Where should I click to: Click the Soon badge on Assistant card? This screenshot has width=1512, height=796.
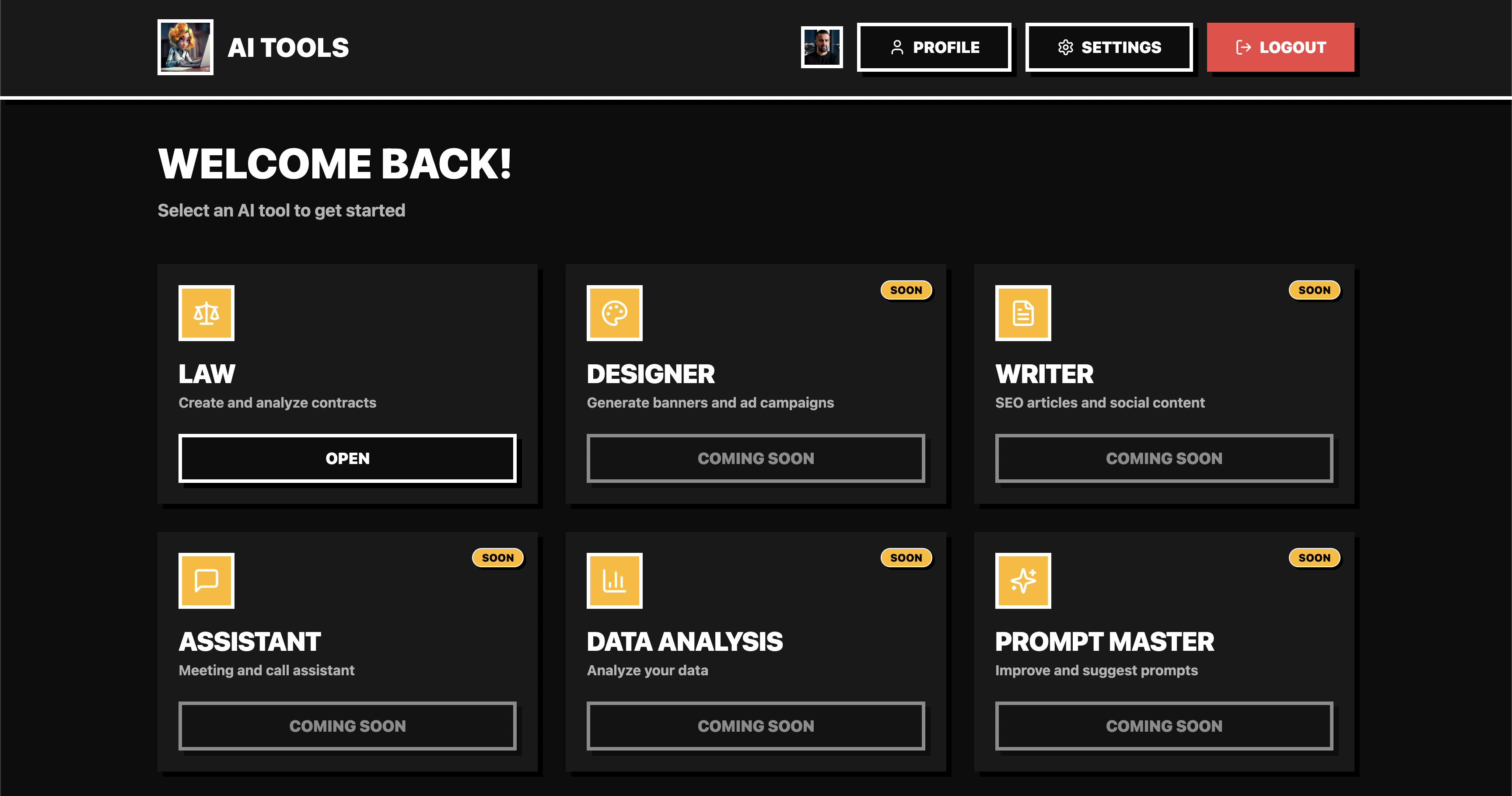pos(497,557)
